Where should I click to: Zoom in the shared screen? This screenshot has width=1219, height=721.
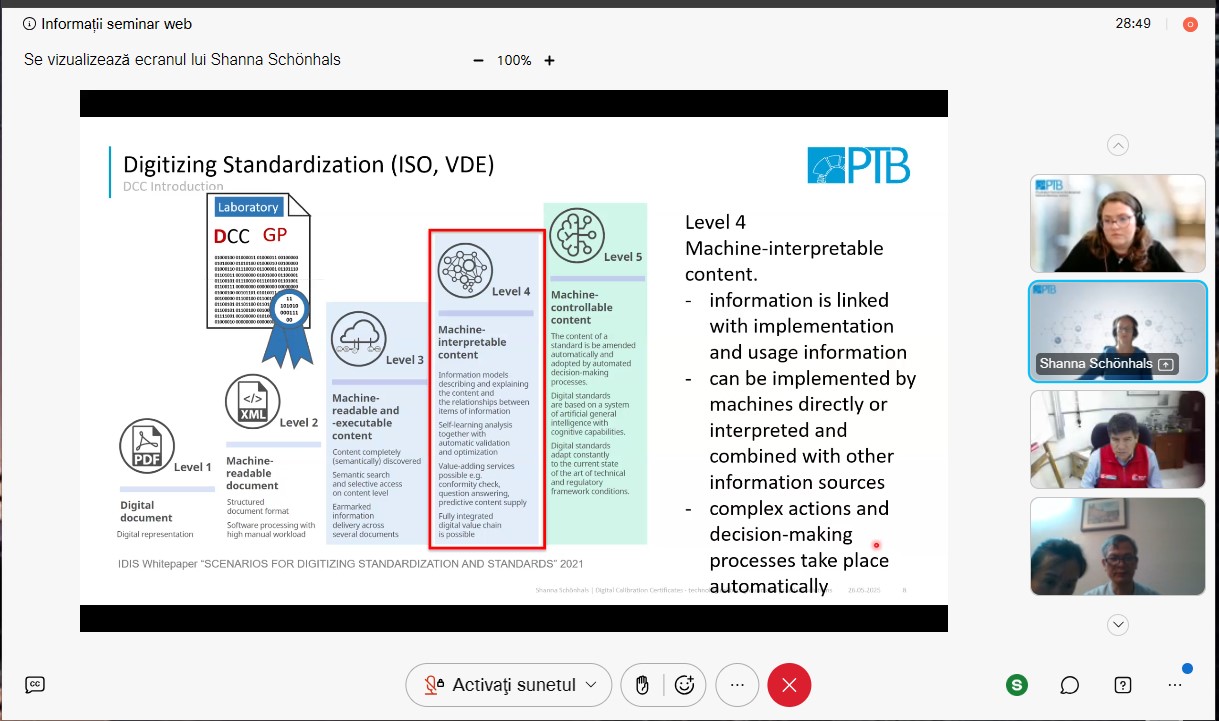click(549, 60)
